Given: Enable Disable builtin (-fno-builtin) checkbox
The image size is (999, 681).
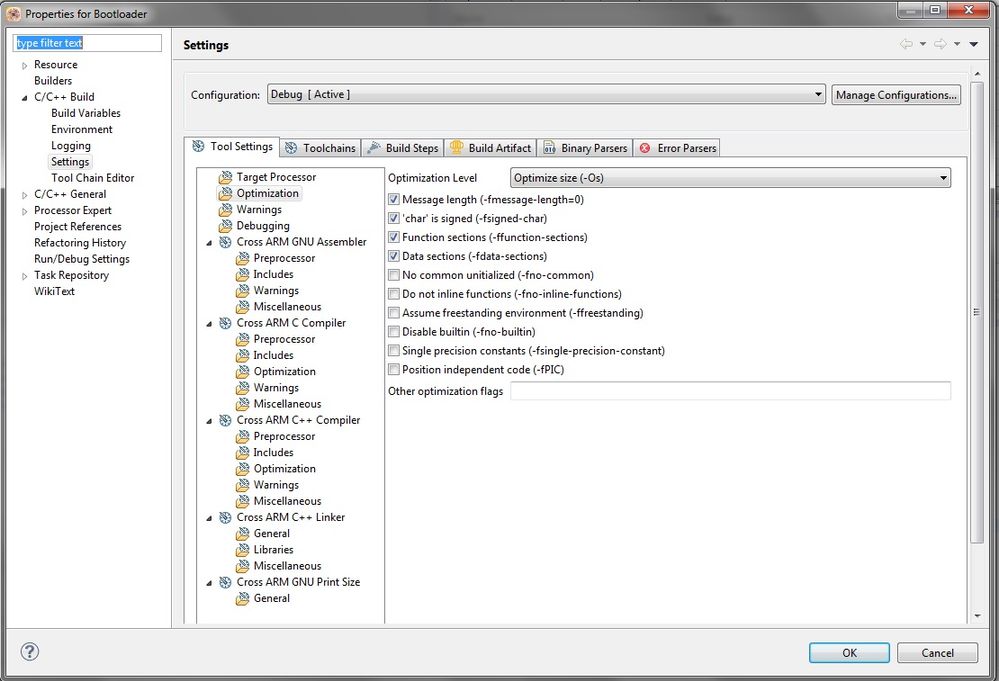Looking at the screenshot, I should pos(394,332).
